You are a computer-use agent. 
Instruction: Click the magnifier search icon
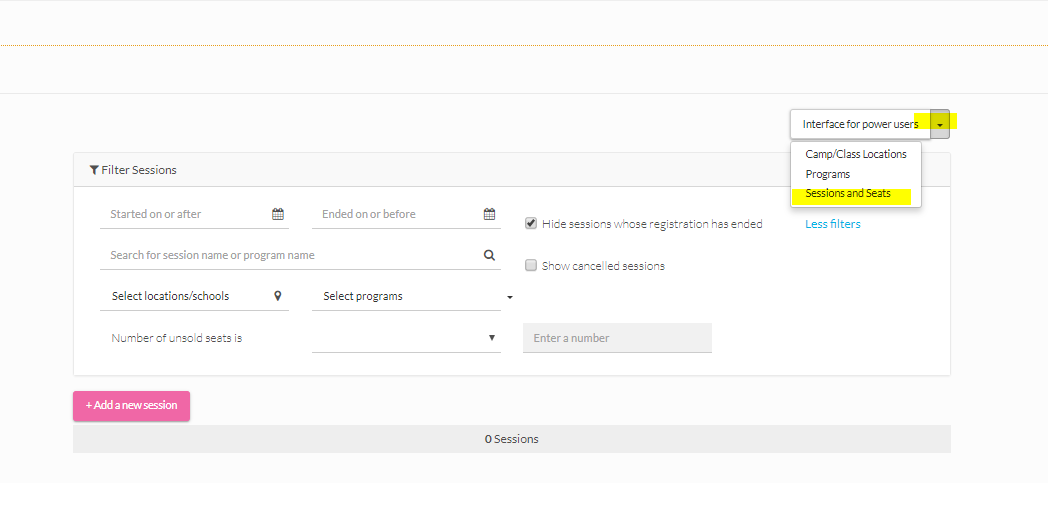[x=489, y=255]
